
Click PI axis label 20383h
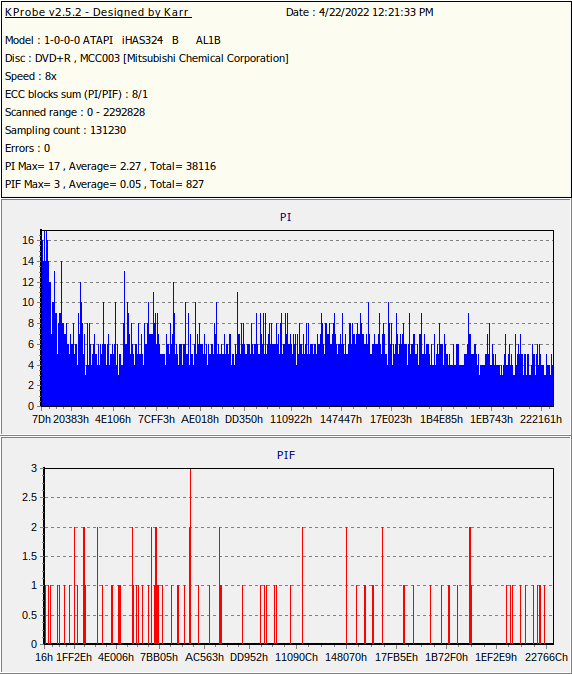tap(71, 419)
